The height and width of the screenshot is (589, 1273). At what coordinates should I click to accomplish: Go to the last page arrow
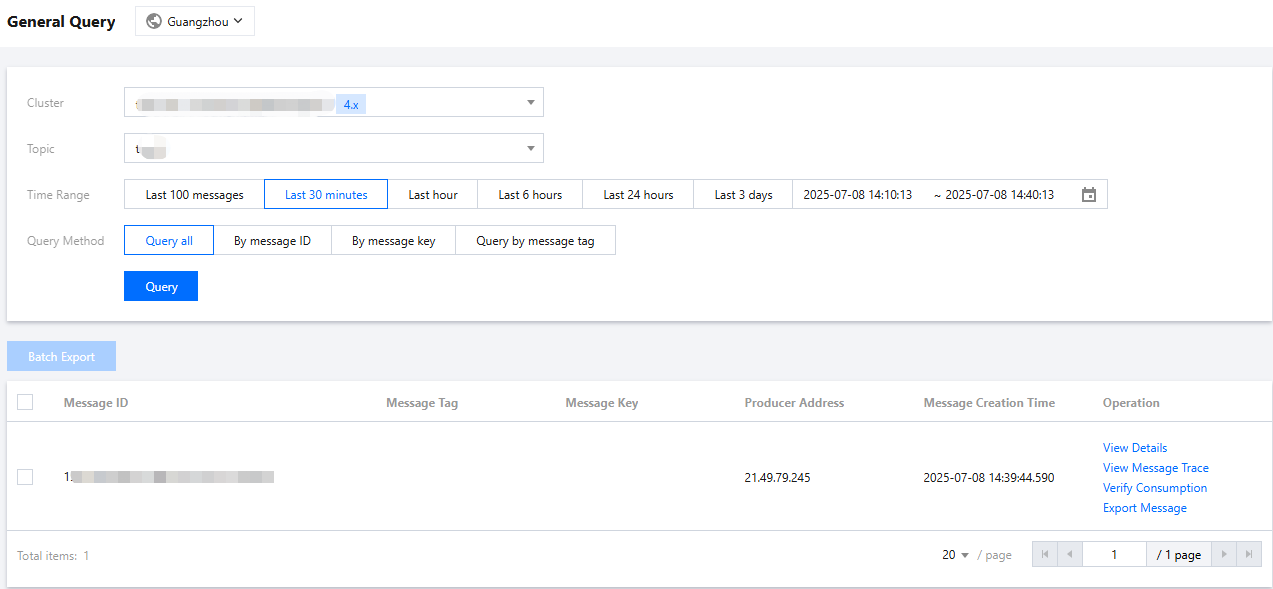pos(1249,555)
